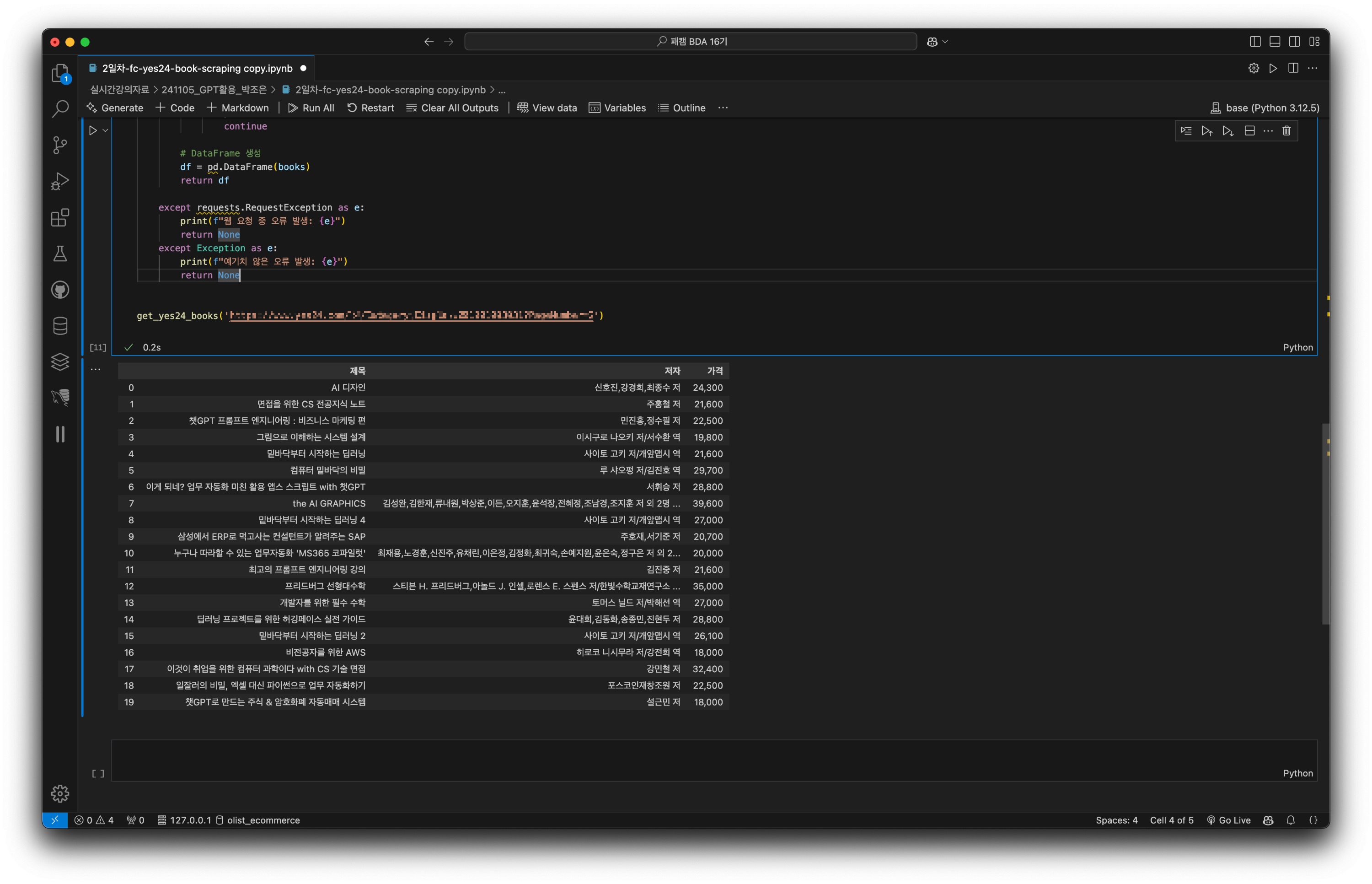Viewport: 1372px width, 884px height.
Task: Open the Database view in activity bar
Action: pyautogui.click(x=60, y=326)
